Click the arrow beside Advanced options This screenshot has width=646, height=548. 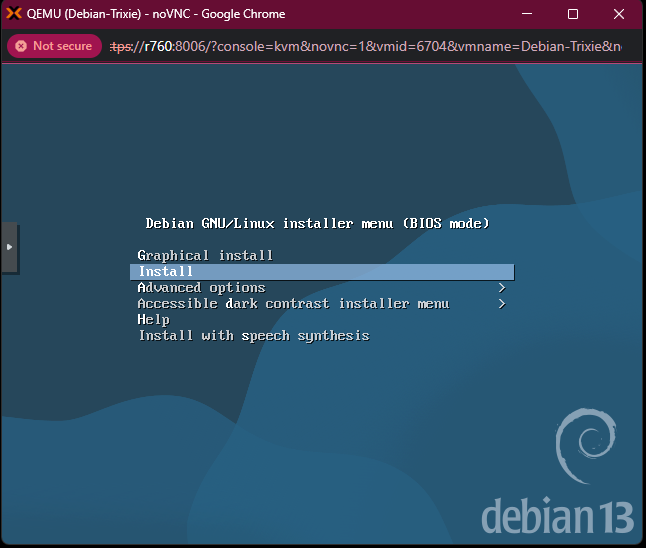(x=501, y=288)
